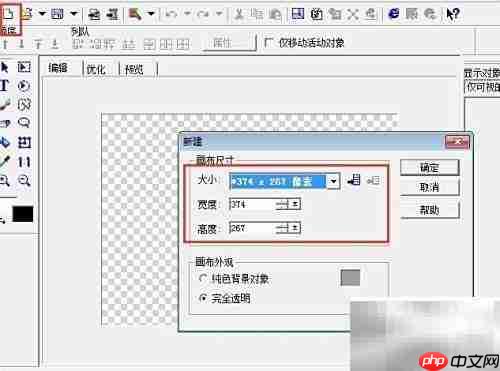Open the 大小 size combo dropdown
This screenshot has width=500, height=371.
pyautogui.click(x=333, y=181)
